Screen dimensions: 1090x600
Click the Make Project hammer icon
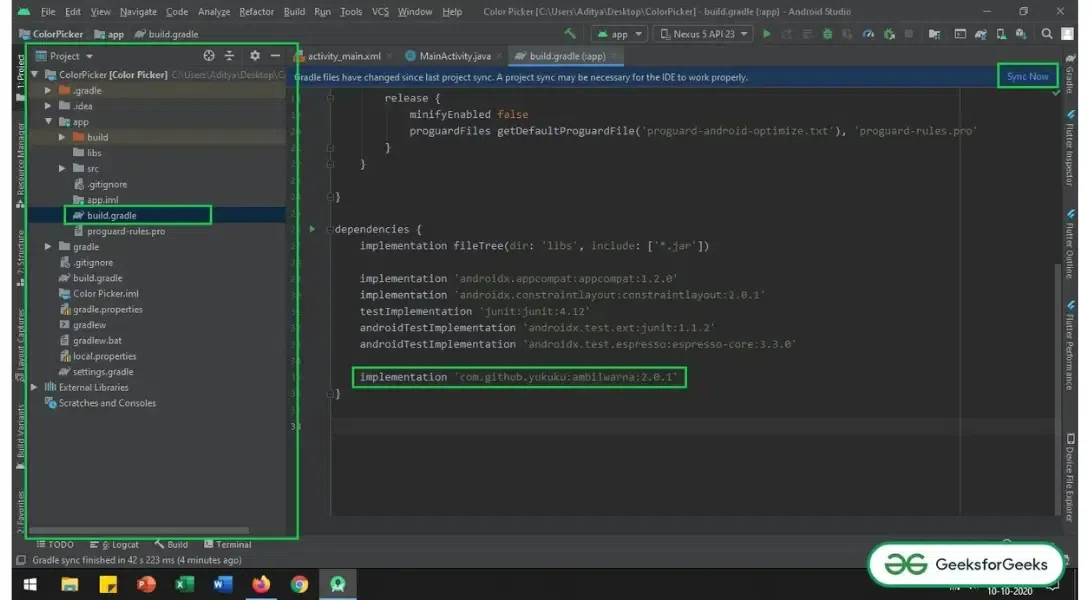tap(571, 34)
